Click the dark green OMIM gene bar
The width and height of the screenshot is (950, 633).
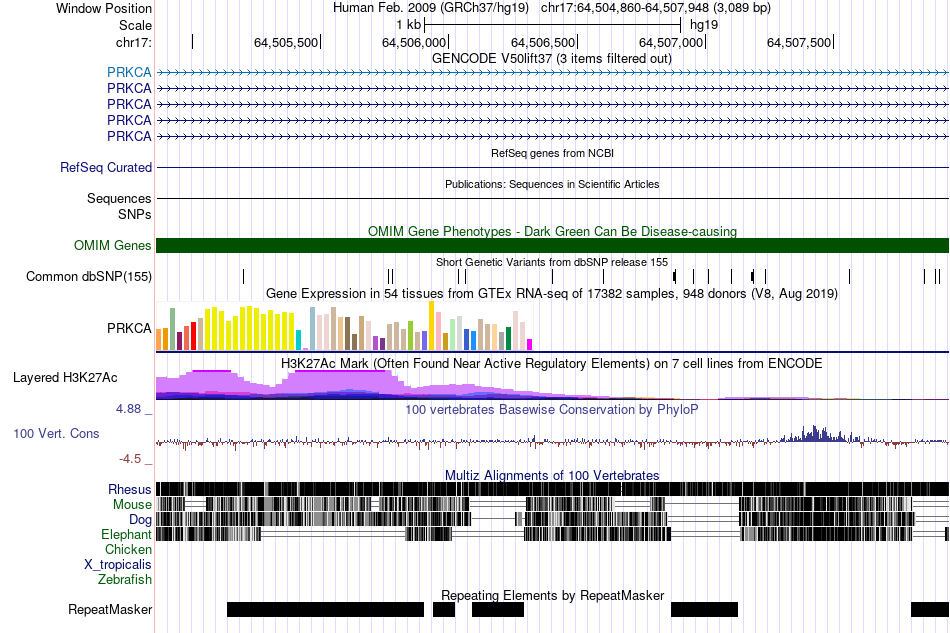(552, 245)
